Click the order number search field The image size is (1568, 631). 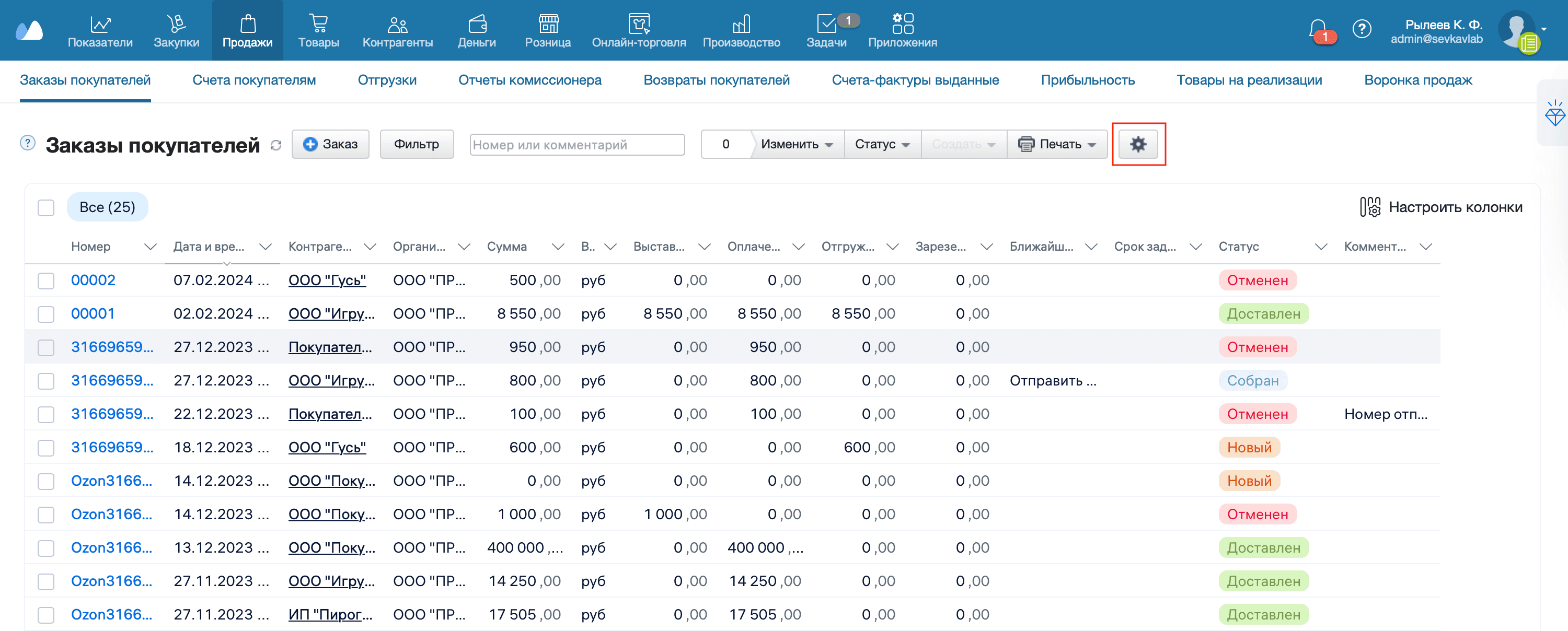577,145
